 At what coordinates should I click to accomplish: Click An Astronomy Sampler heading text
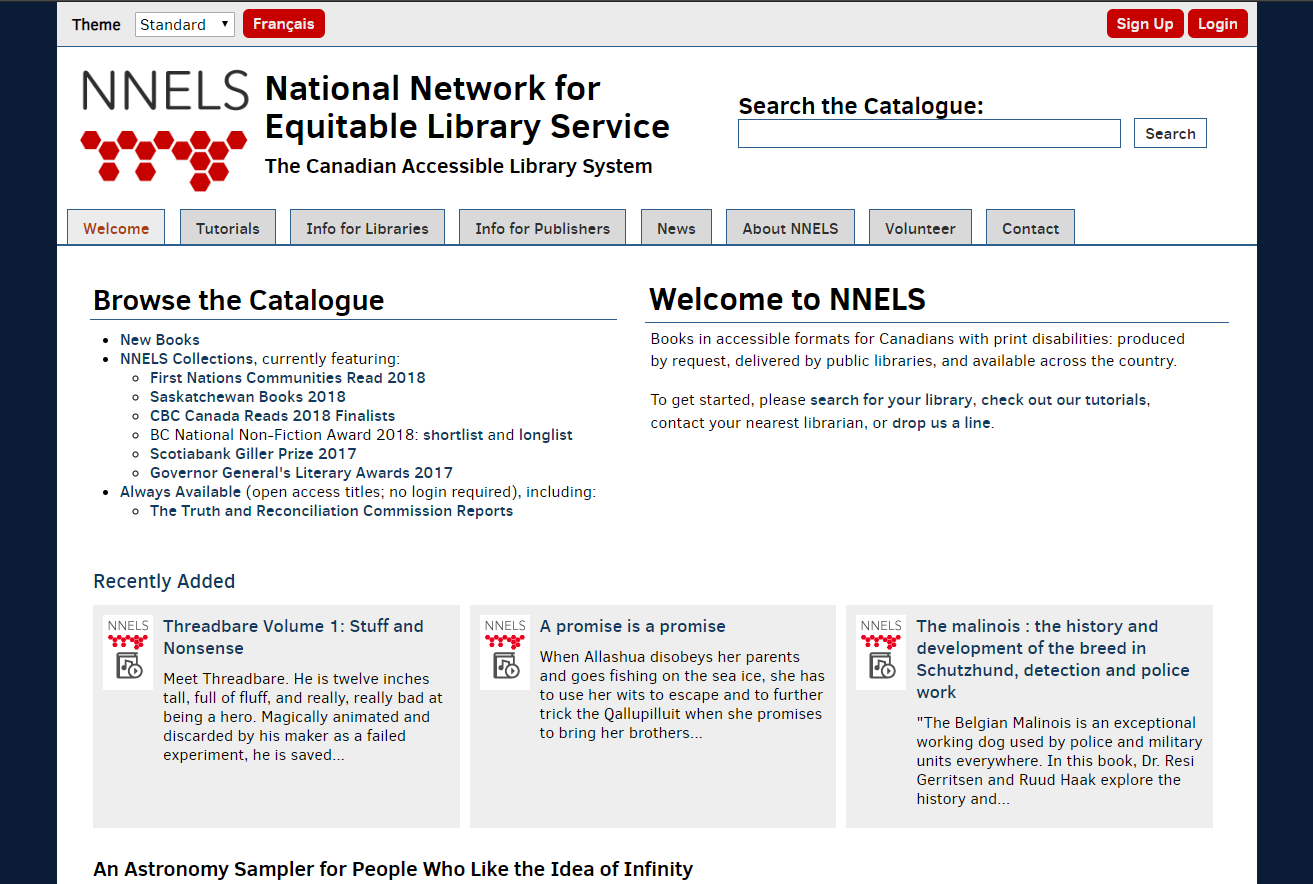pos(393,869)
